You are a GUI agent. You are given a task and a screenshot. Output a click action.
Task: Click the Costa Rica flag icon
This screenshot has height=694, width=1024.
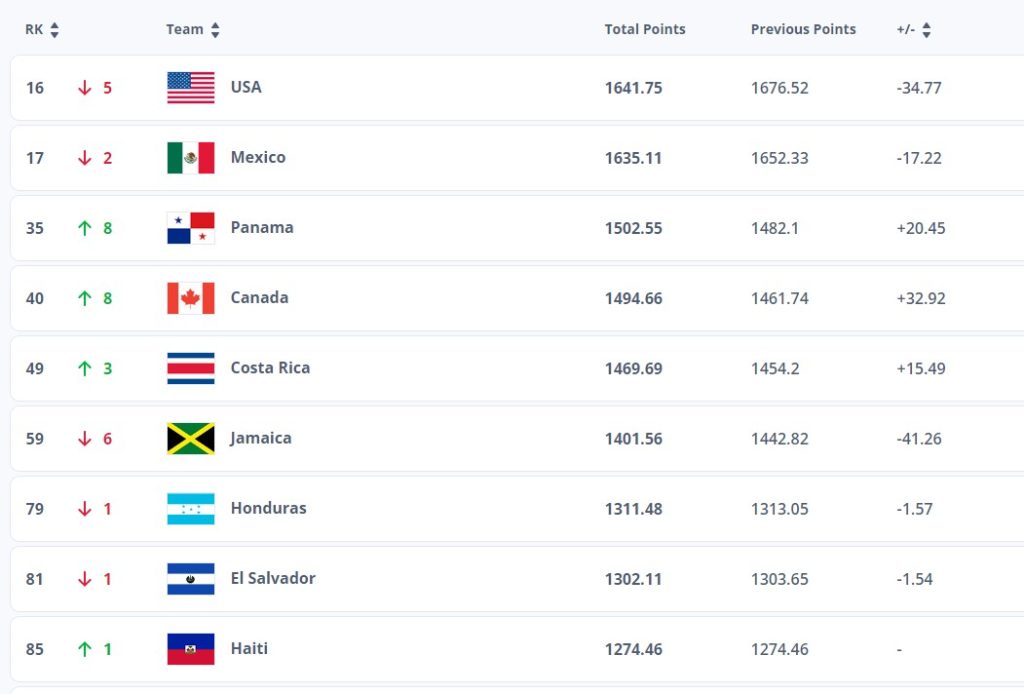[191, 368]
